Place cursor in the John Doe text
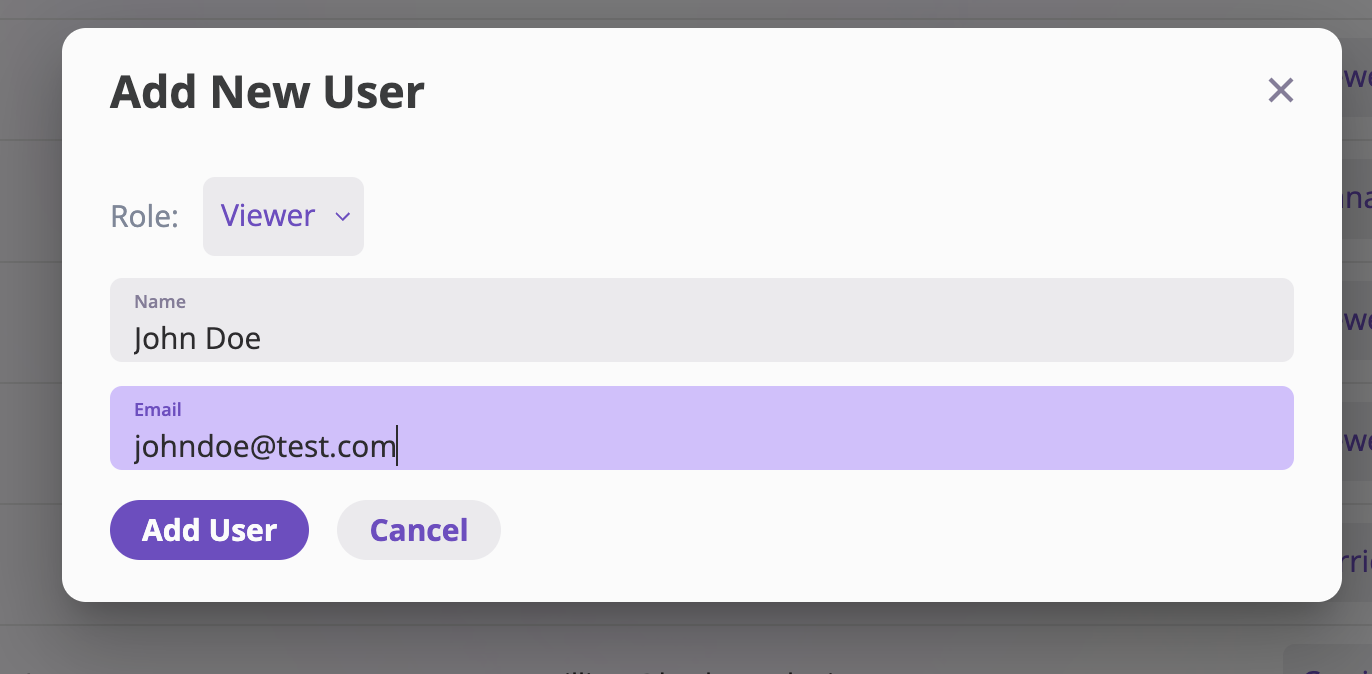The image size is (1372, 674). point(198,338)
